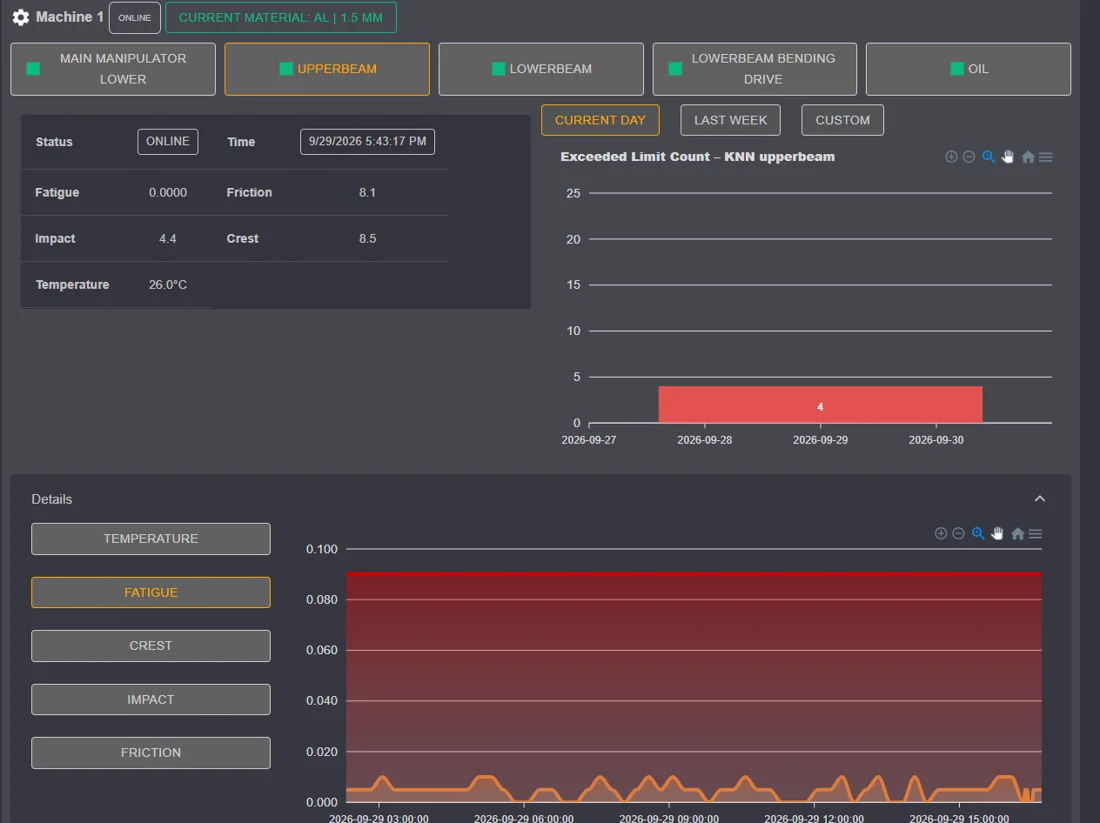Switch to the Oil tab
This screenshot has width=1100, height=823.
coord(968,69)
